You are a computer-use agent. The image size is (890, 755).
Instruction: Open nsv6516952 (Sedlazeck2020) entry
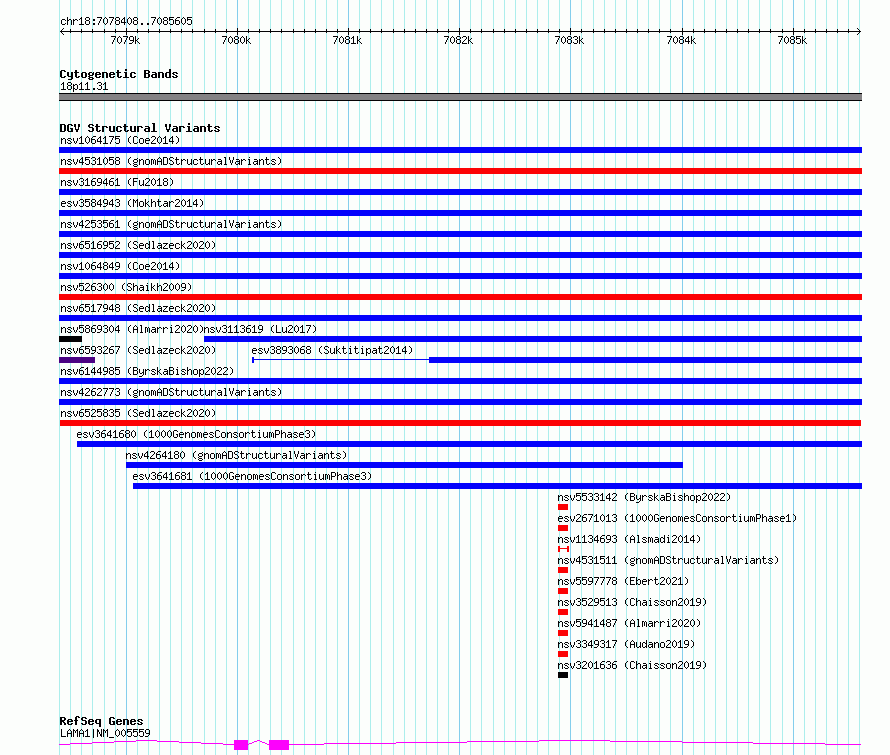coord(138,245)
